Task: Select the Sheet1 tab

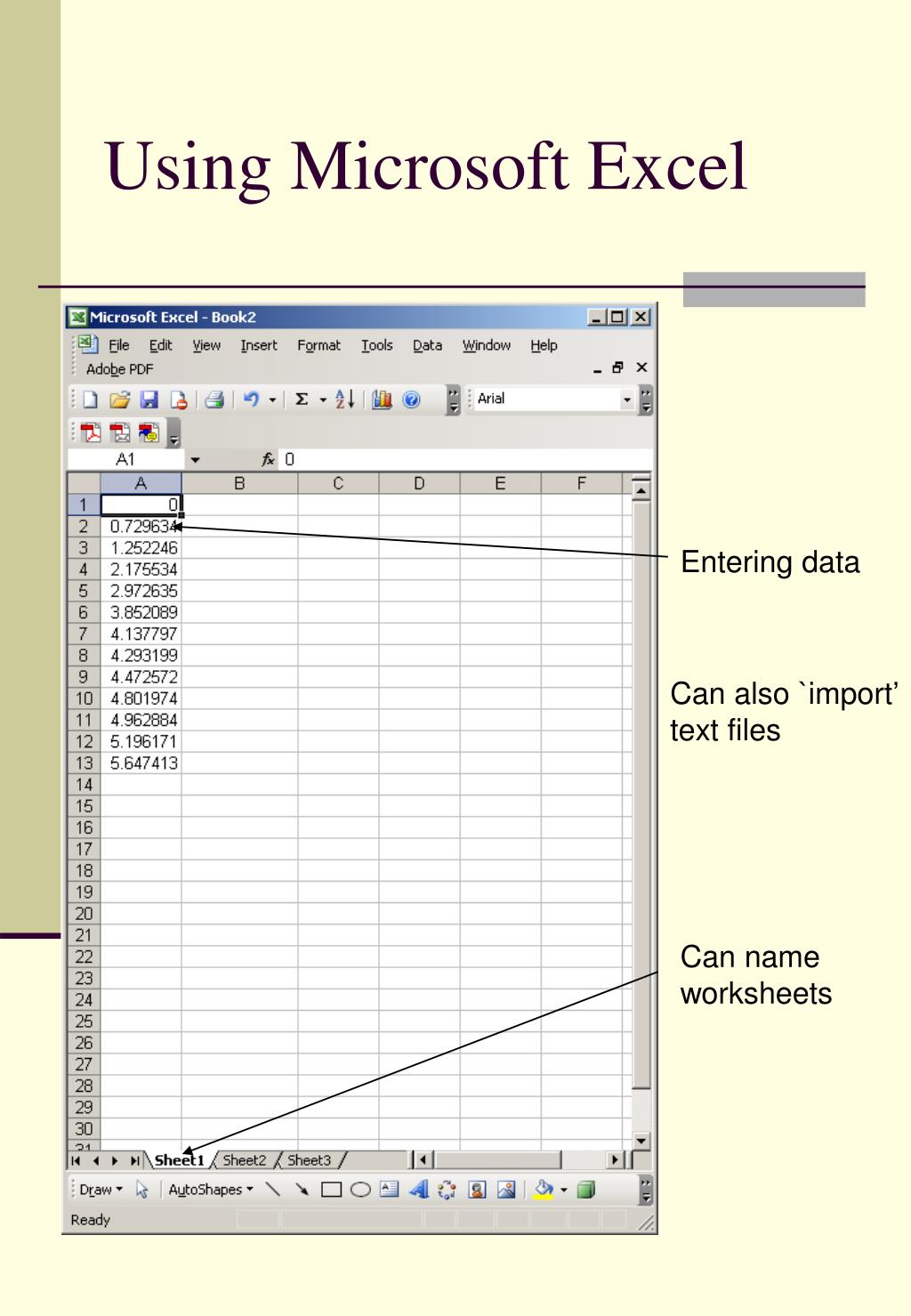Action: [179, 1159]
